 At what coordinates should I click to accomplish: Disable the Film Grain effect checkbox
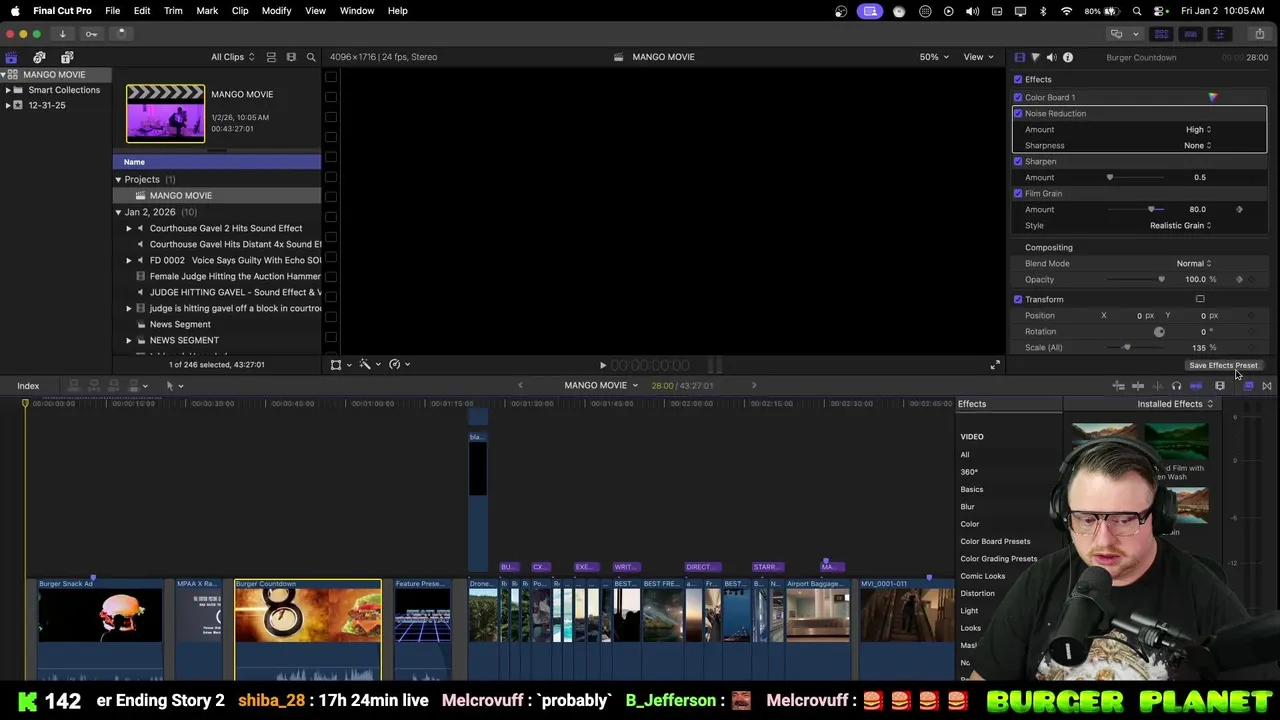pyautogui.click(x=1018, y=193)
